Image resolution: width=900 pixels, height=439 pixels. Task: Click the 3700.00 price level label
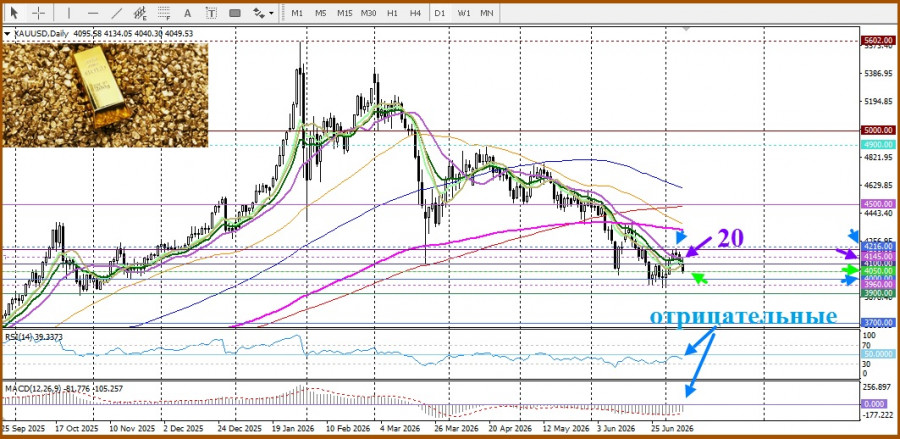click(878, 323)
